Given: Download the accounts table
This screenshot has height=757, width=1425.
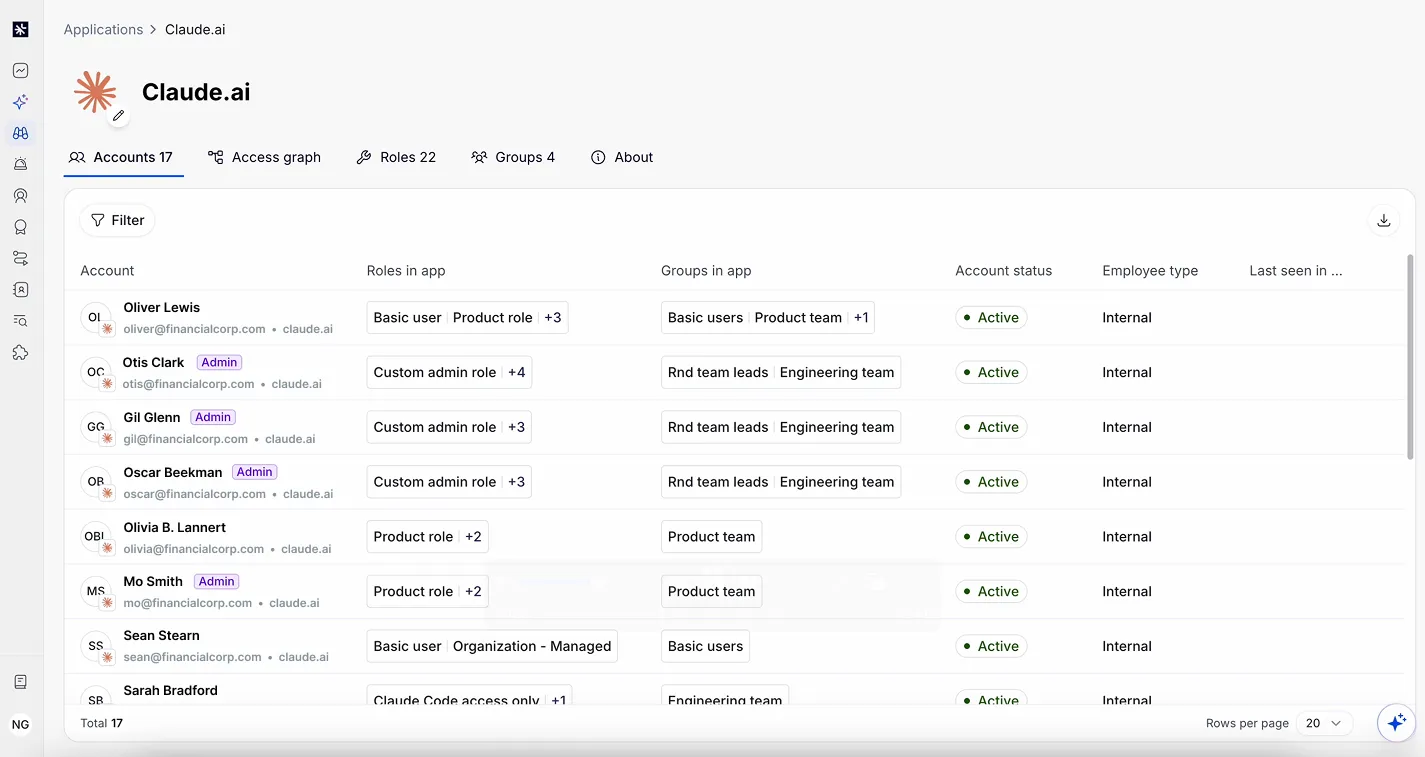Looking at the screenshot, I should (x=1384, y=221).
